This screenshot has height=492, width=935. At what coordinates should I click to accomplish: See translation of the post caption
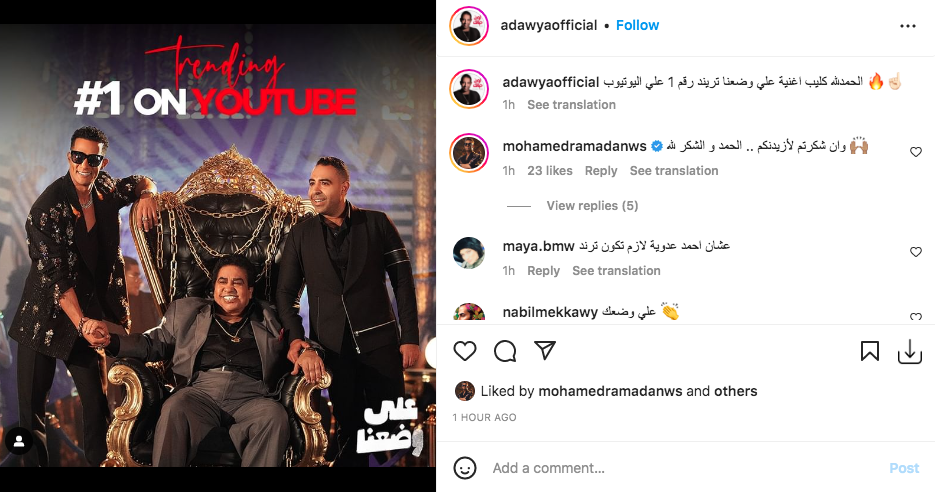(x=571, y=105)
